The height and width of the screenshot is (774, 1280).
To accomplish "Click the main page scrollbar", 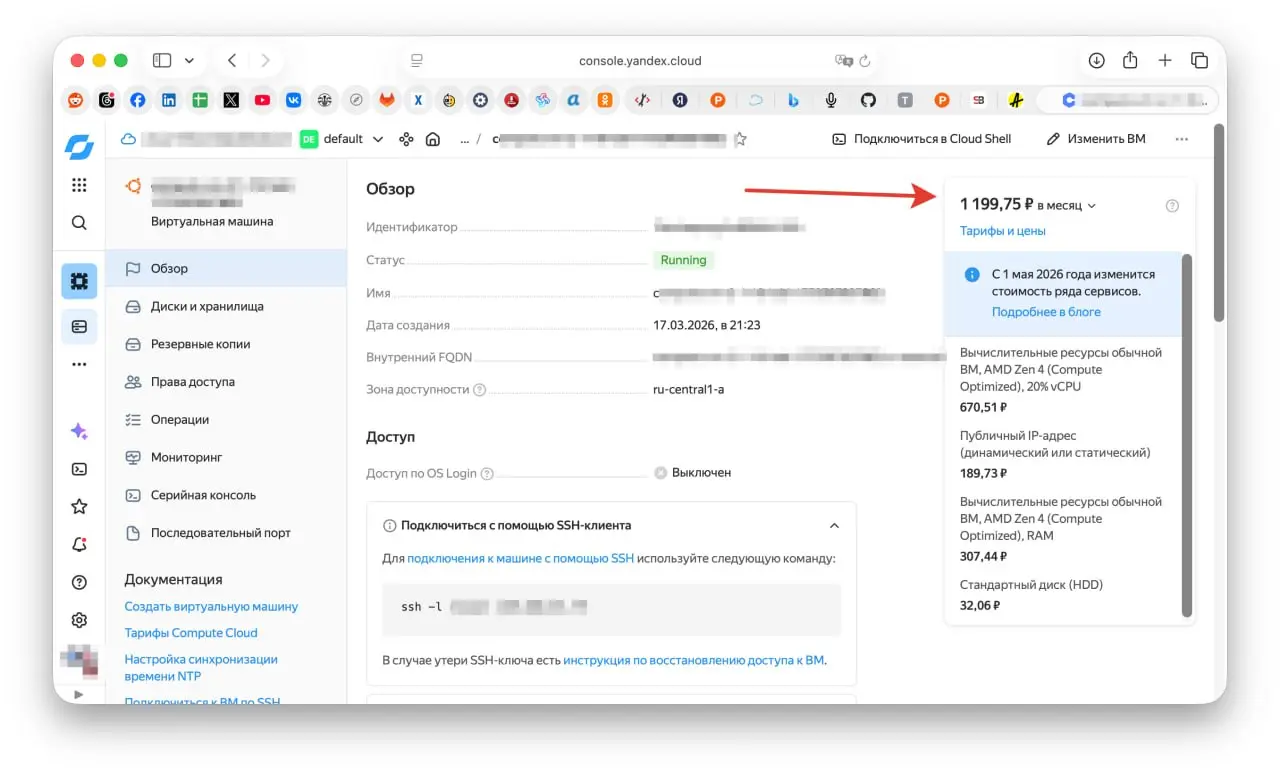I will pyautogui.click(x=1219, y=222).
